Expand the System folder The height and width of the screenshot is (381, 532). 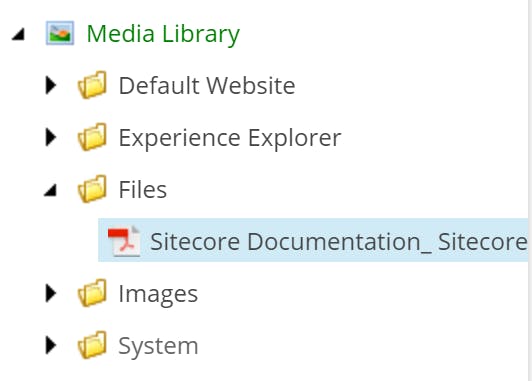tap(51, 345)
